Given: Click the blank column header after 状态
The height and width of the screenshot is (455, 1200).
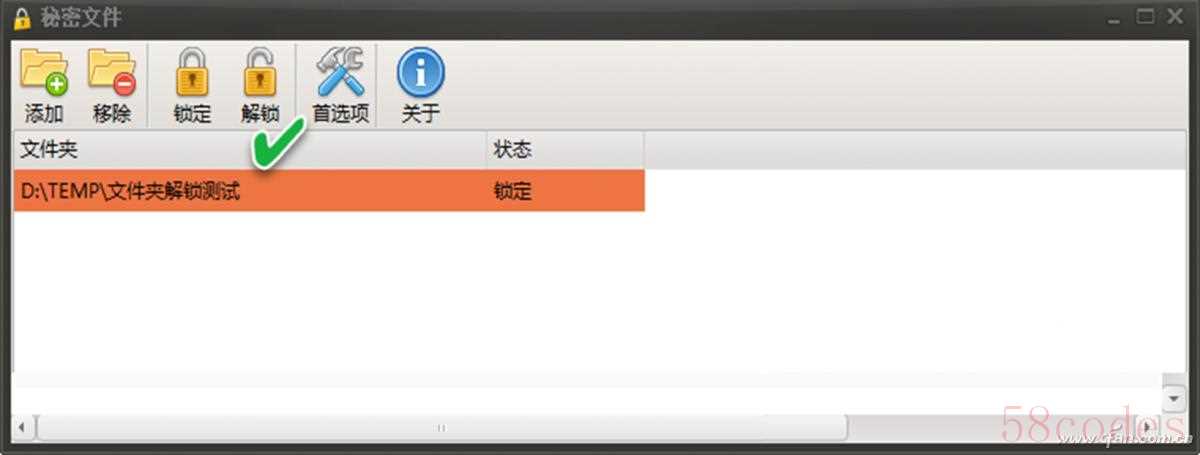Looking at the screenshot, I should 914,150.
